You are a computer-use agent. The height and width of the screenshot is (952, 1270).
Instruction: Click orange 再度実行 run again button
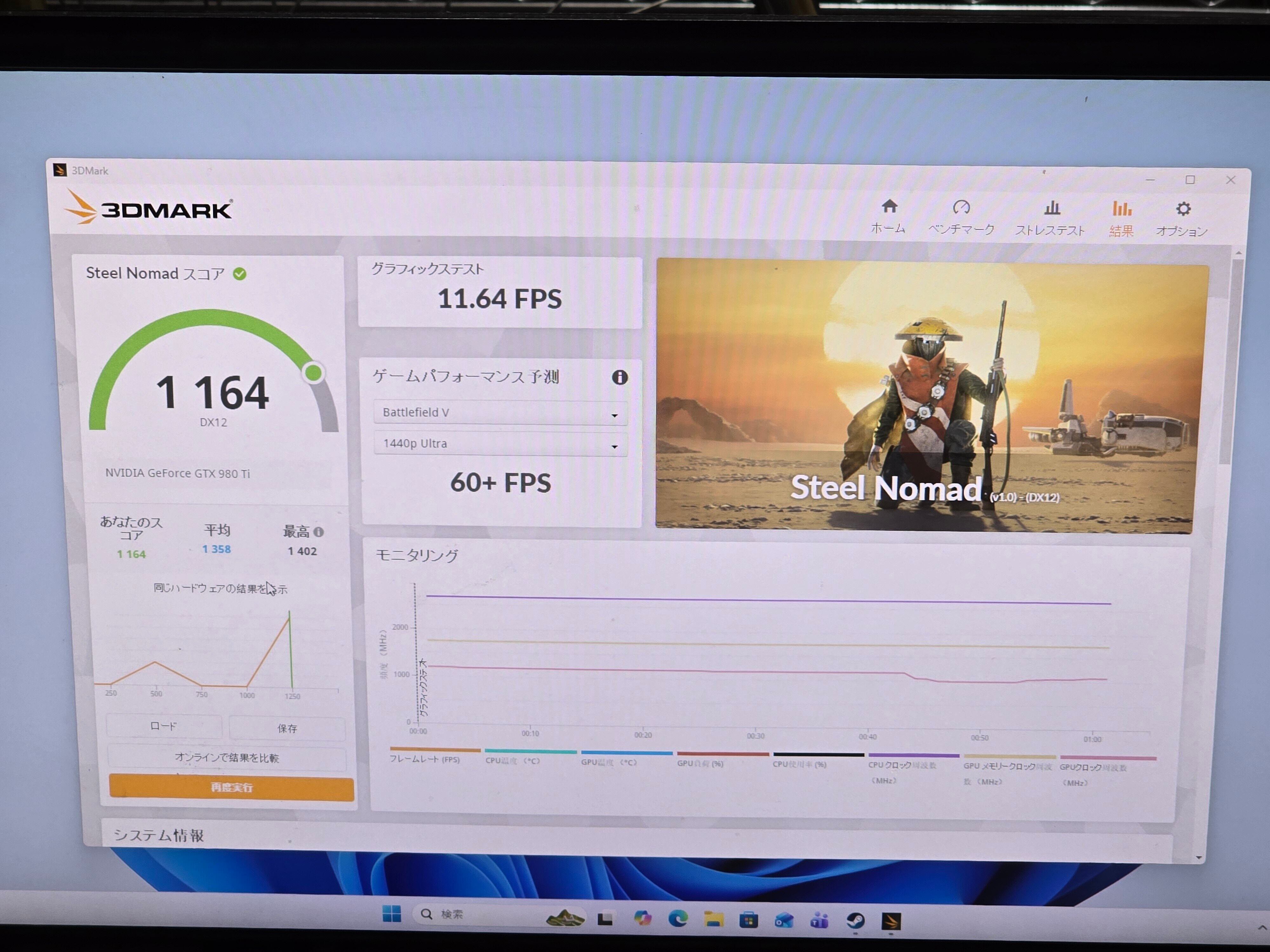pyautogui.click(x=231, y=787)
